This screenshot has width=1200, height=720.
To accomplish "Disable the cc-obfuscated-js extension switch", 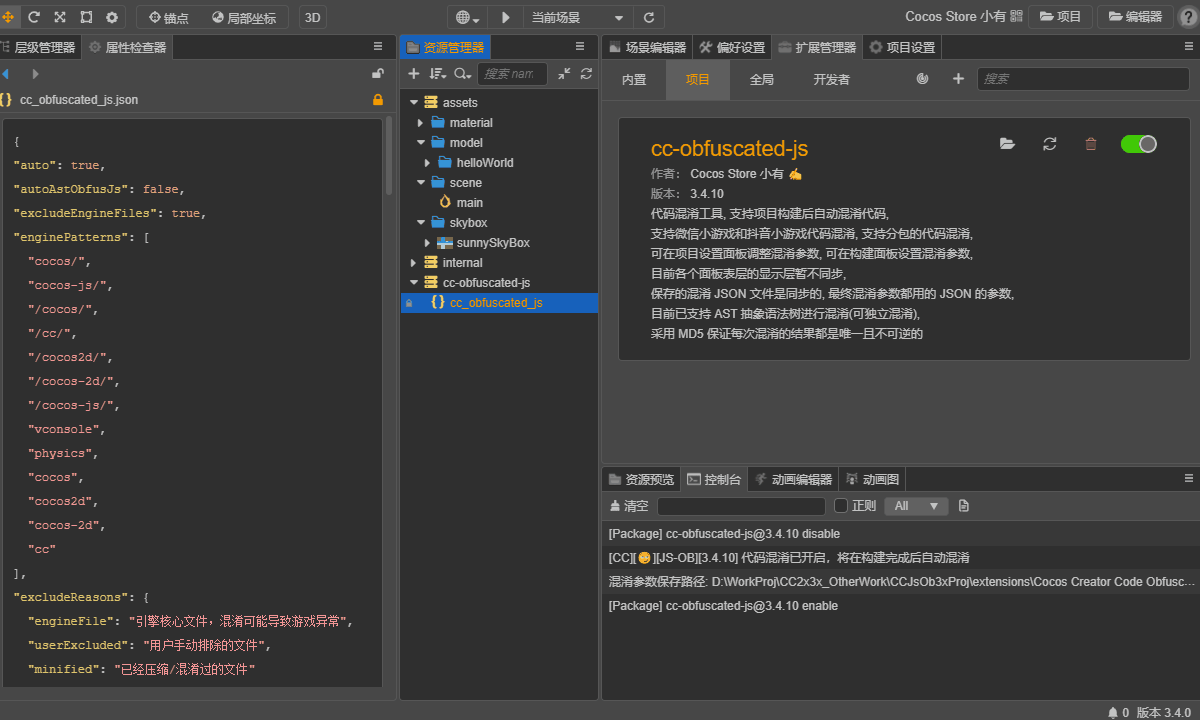I will click(x=1139, y=144).
